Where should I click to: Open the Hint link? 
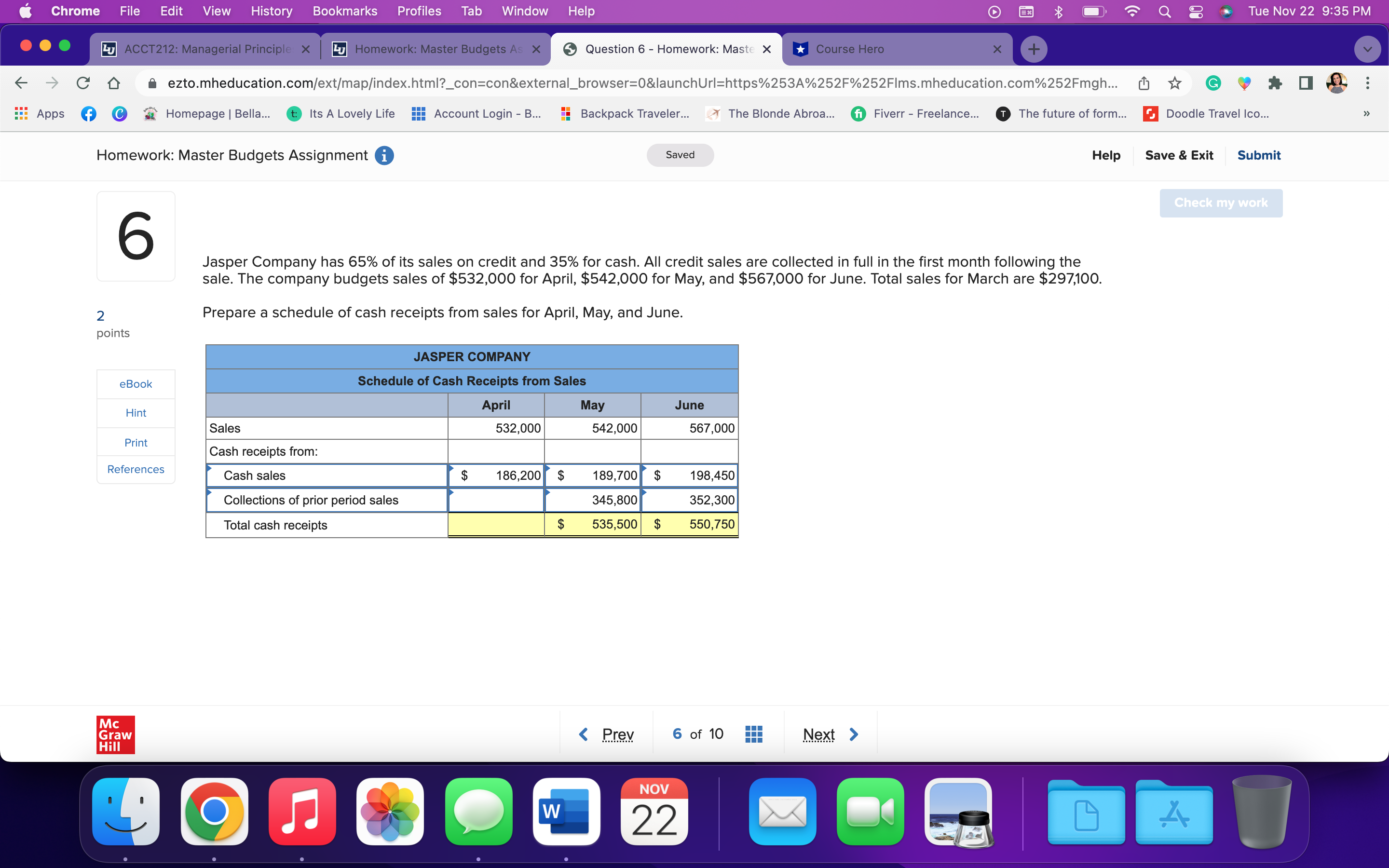point(136,413)
